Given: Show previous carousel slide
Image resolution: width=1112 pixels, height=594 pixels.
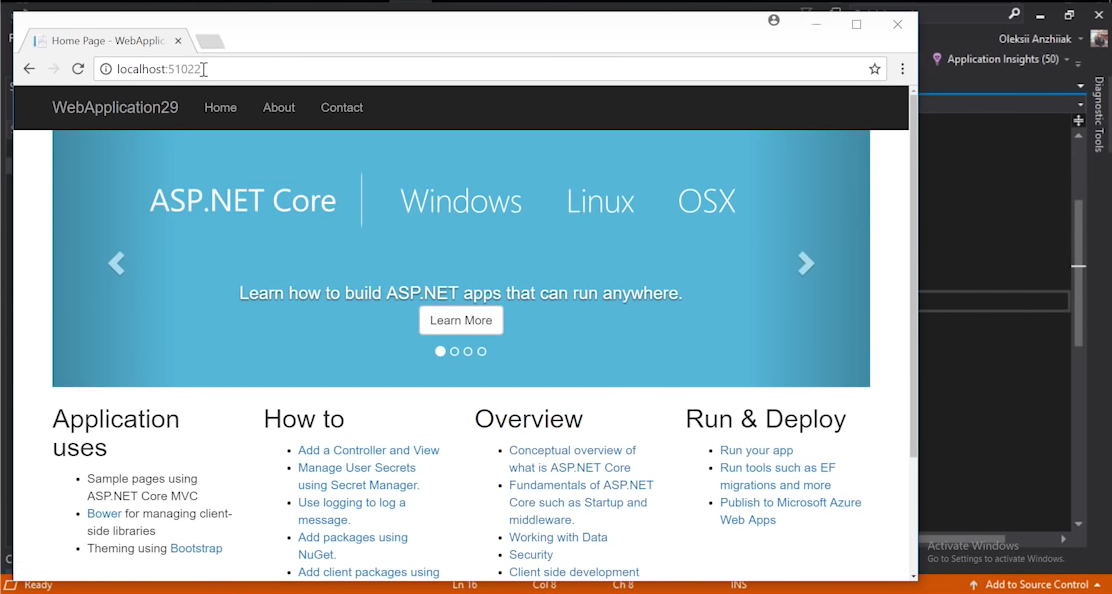Looking at the screenshot, I should [116, 264].
